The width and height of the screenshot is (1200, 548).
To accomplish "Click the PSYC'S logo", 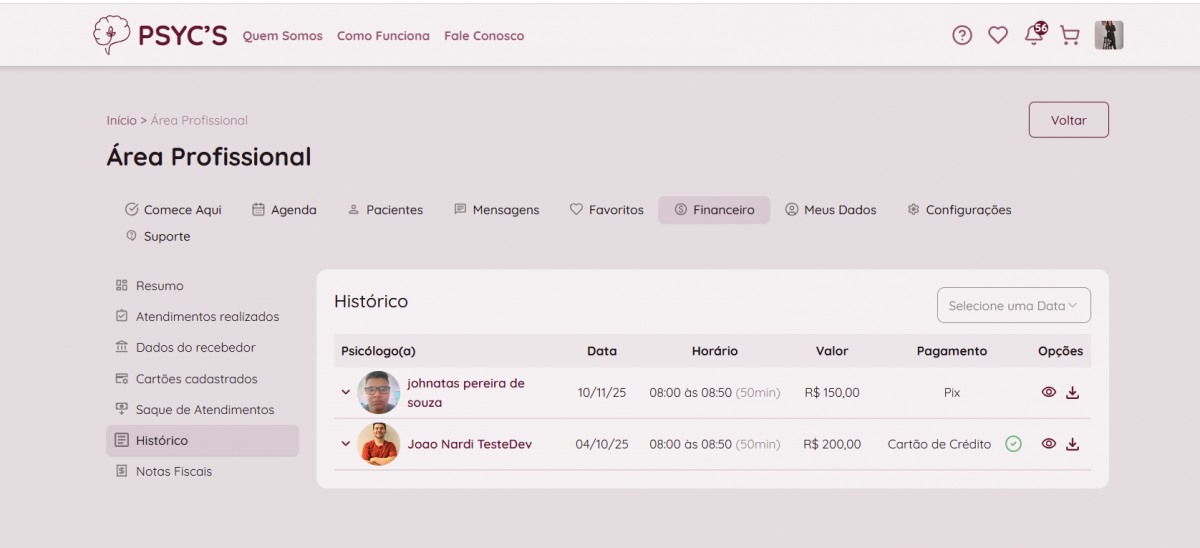I will tap(160, 35).
